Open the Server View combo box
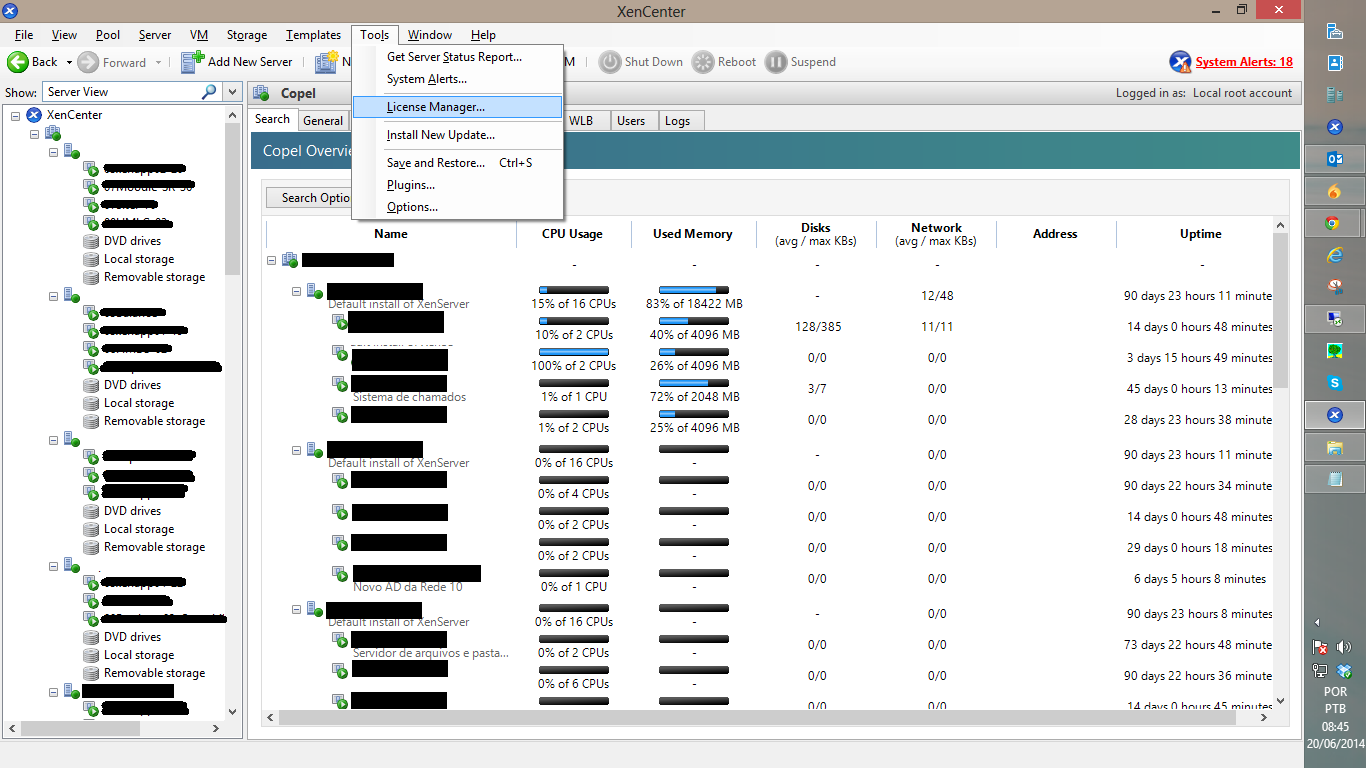Image resolution: width=1366 pixels, height=768 pixels. point(131,92)
